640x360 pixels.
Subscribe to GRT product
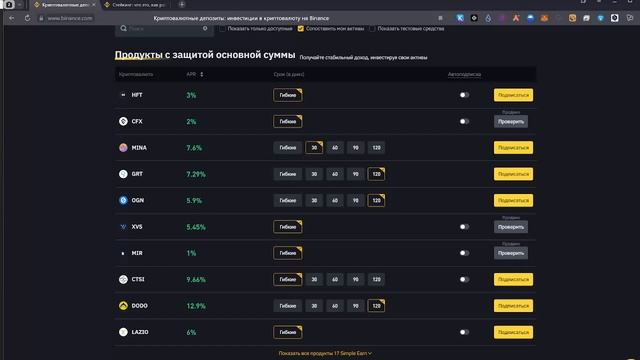[513, 174]
